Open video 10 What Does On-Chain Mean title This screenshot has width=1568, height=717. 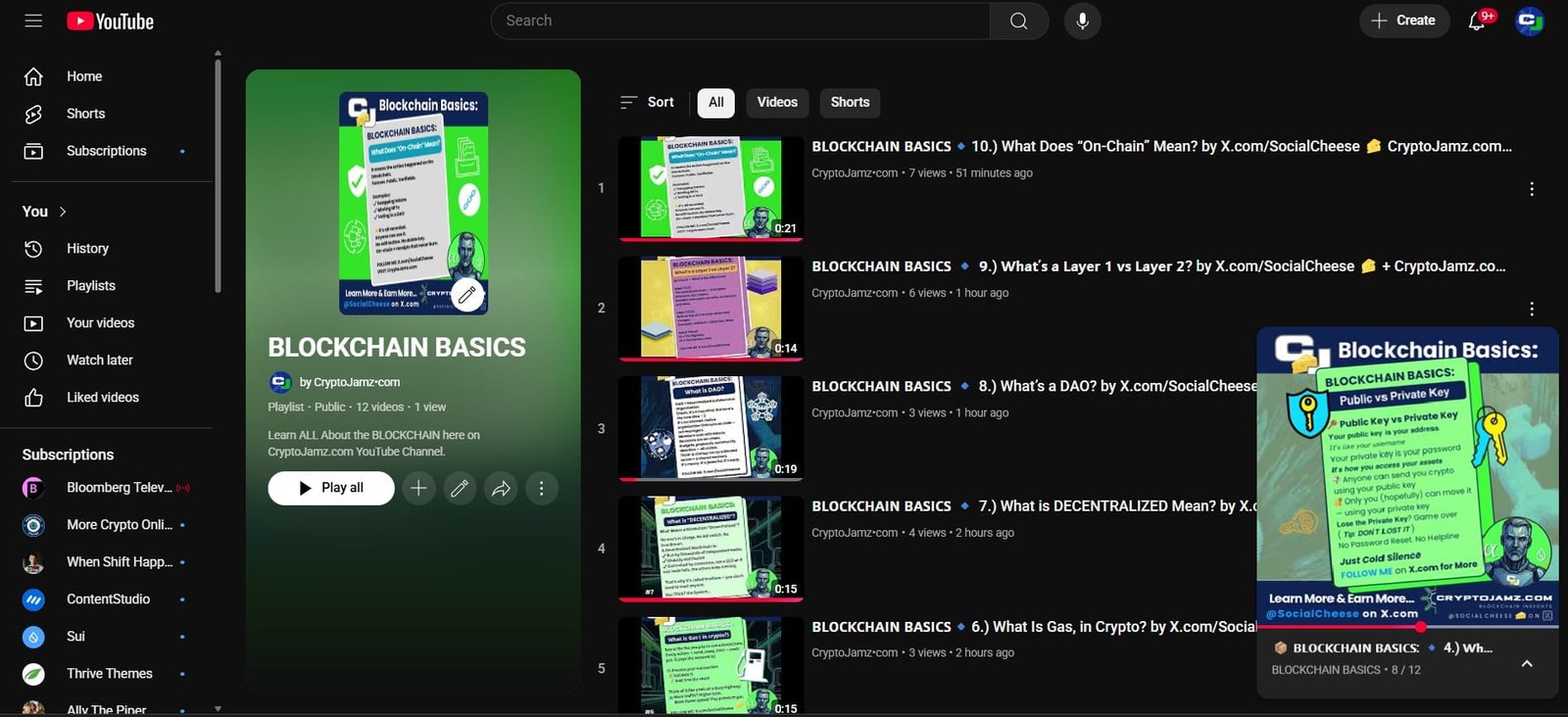[1161, 146]
